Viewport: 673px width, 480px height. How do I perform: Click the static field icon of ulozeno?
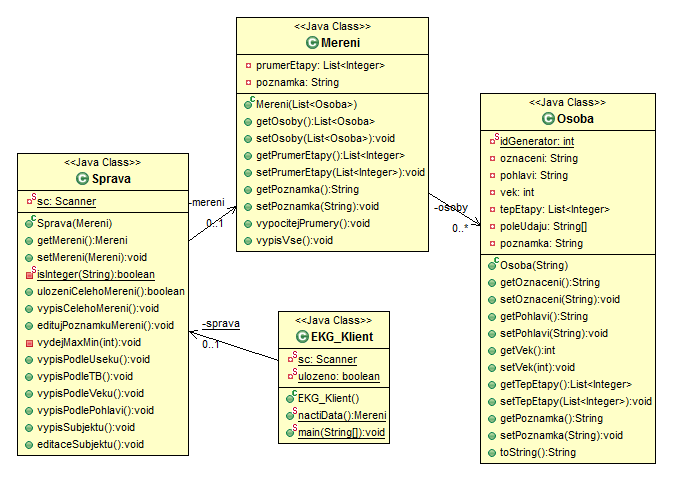coord(292,375)
